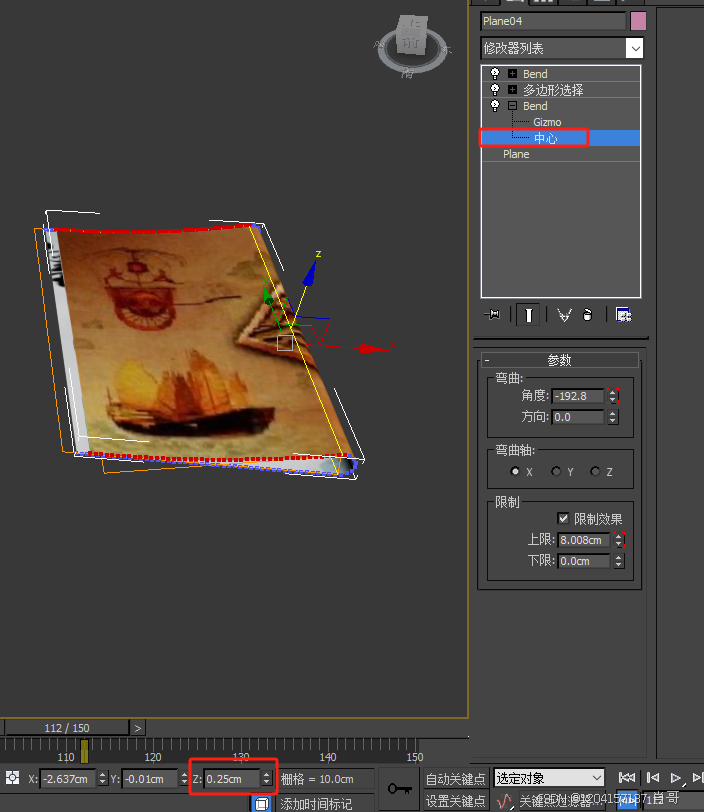The image size is (704, 812).
Task: Open the Plane04 object color swatch
Action: tap(638, 21)
